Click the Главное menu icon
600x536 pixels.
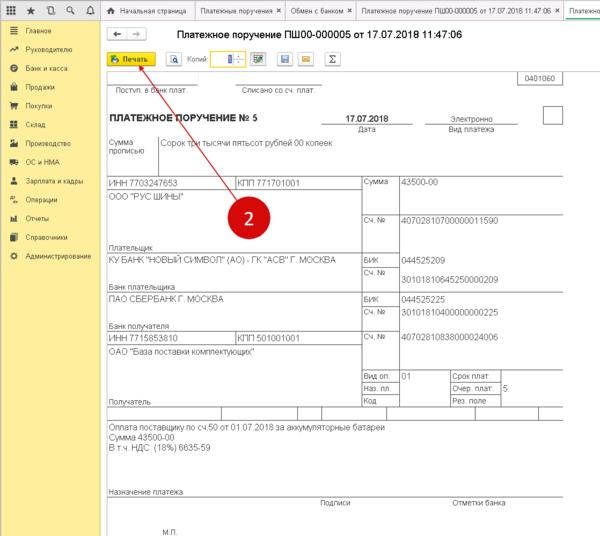(14, 31)
